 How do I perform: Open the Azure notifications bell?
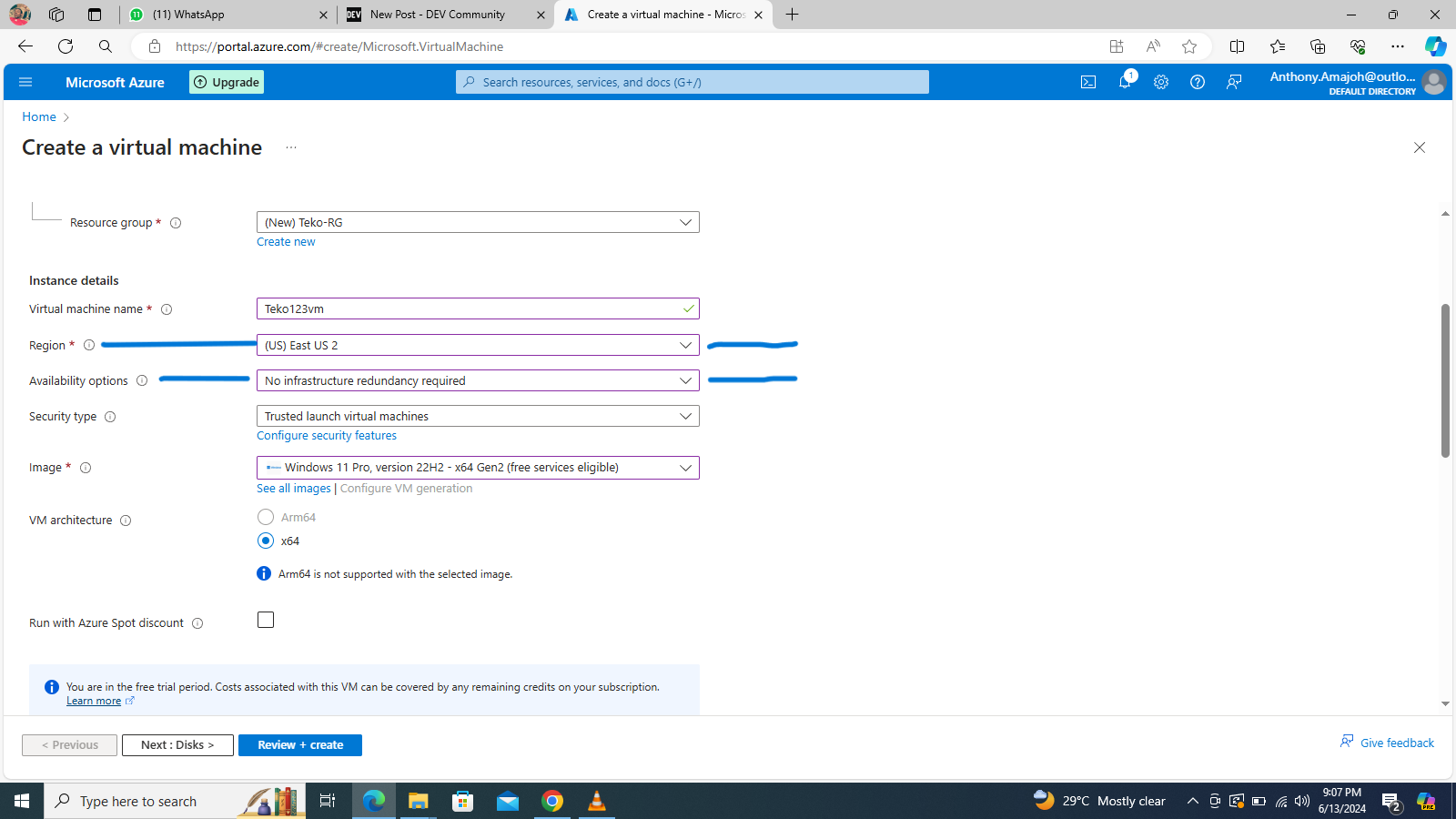(x=1125, y=82)
